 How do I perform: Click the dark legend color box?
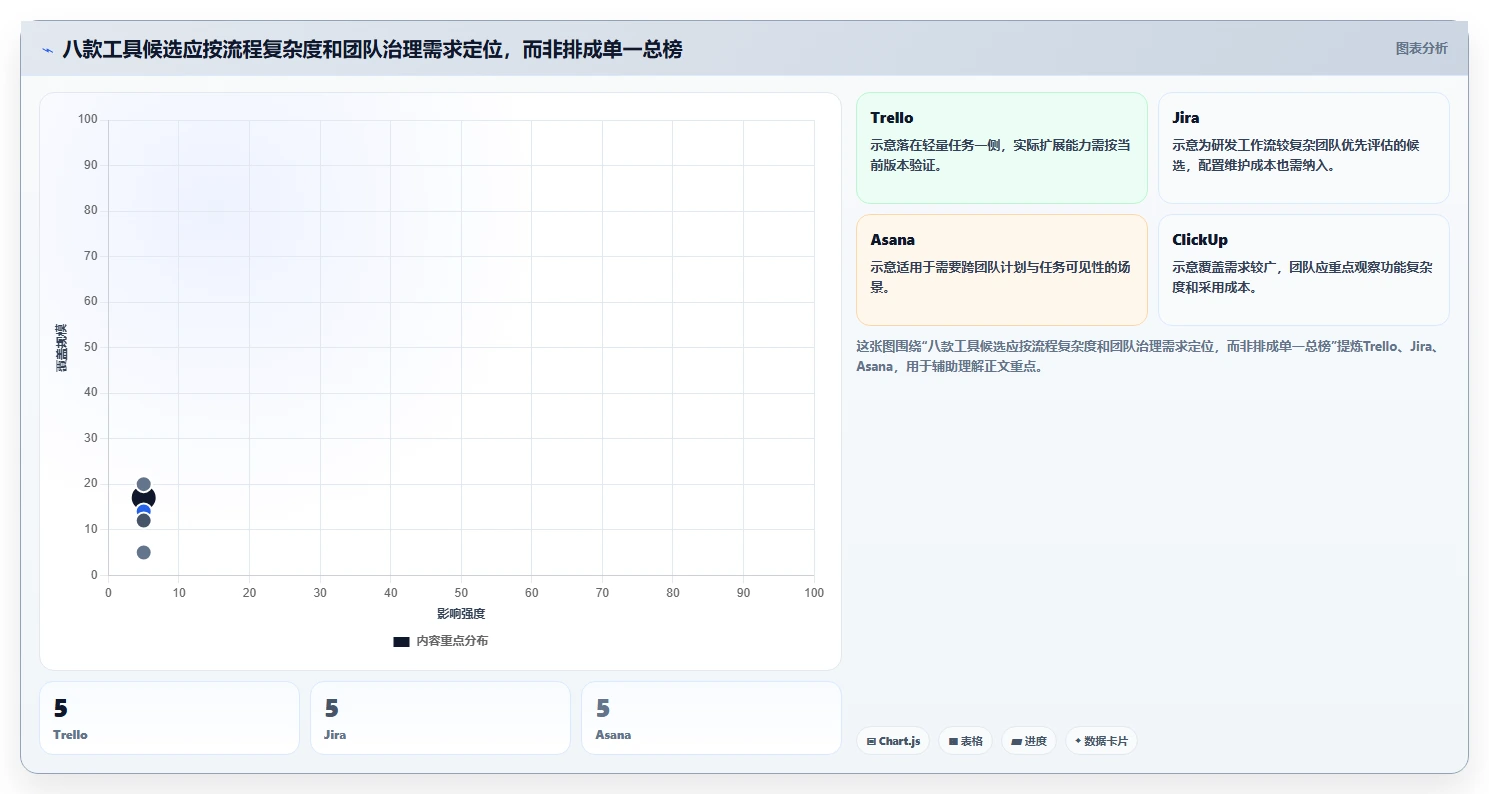coord(401,641)
